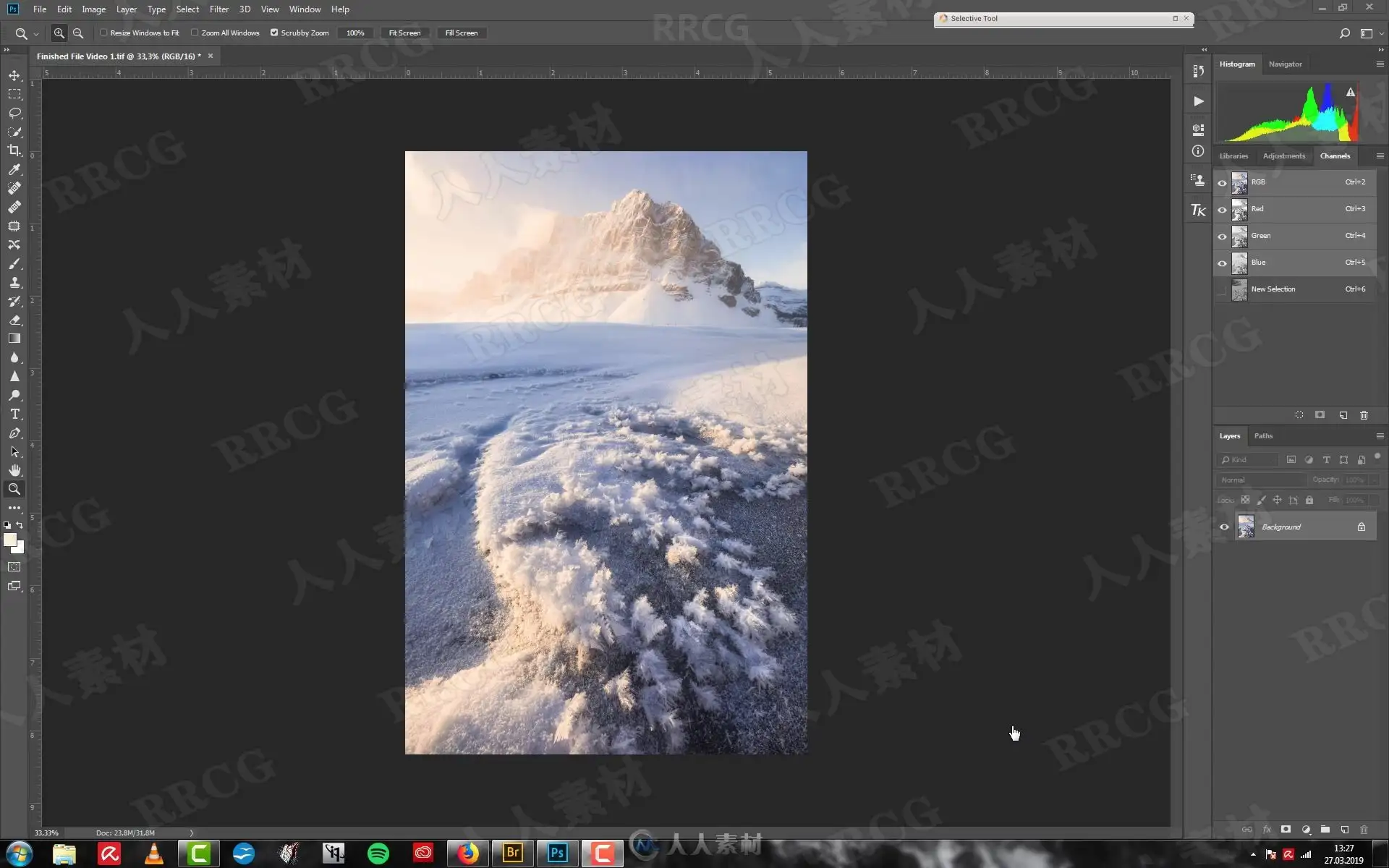The height and width of the screenshot is (868, 1389).
Task: Toggle RGB channel visibility eye
Action: 1223,182
